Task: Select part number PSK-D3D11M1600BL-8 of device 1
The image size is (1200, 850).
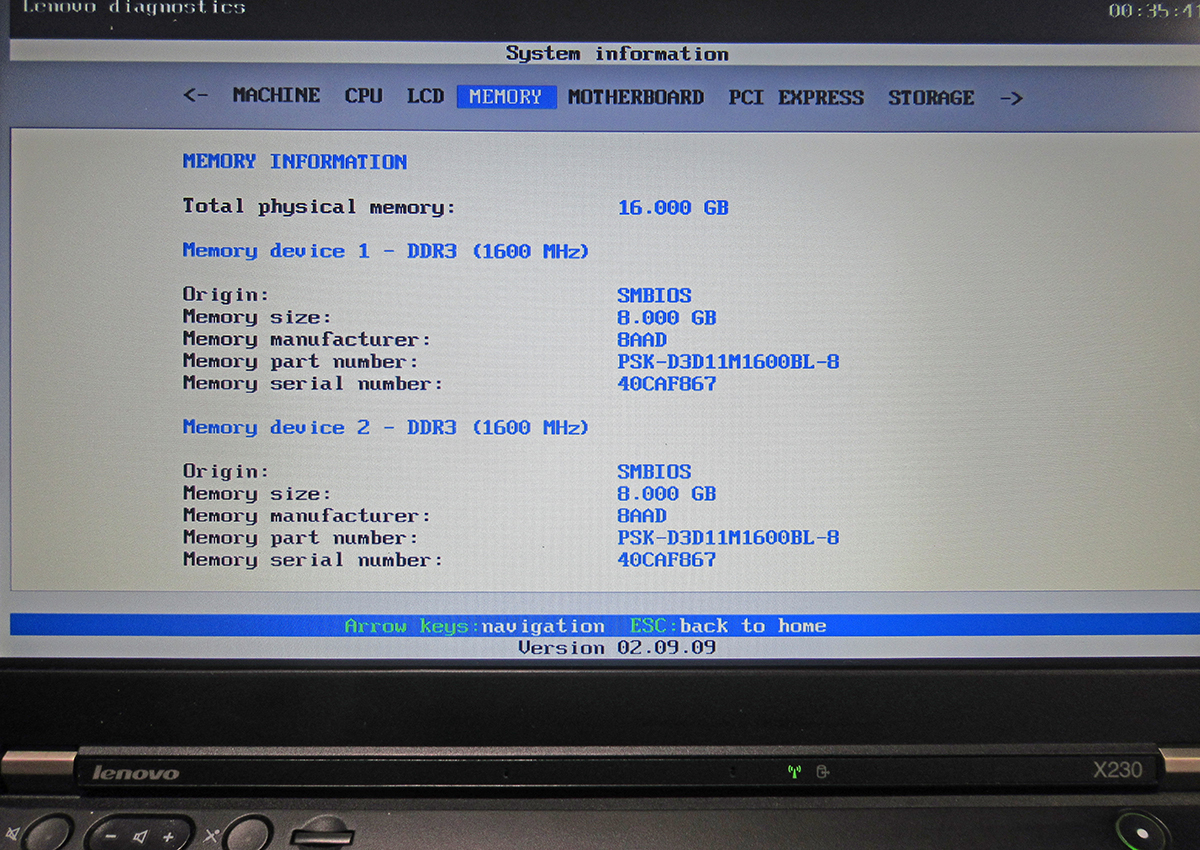Action: coord(729,361)
